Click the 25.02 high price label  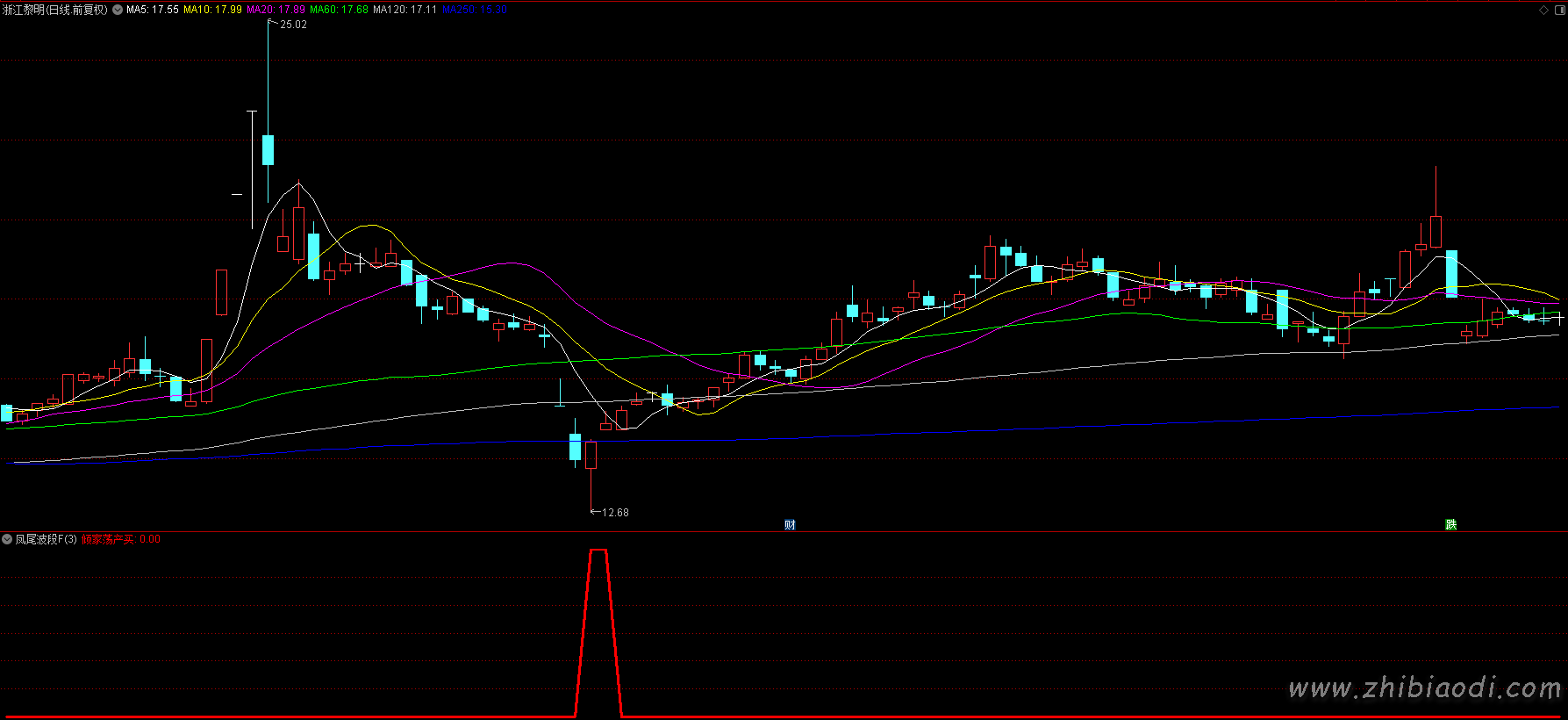(293, 25)
